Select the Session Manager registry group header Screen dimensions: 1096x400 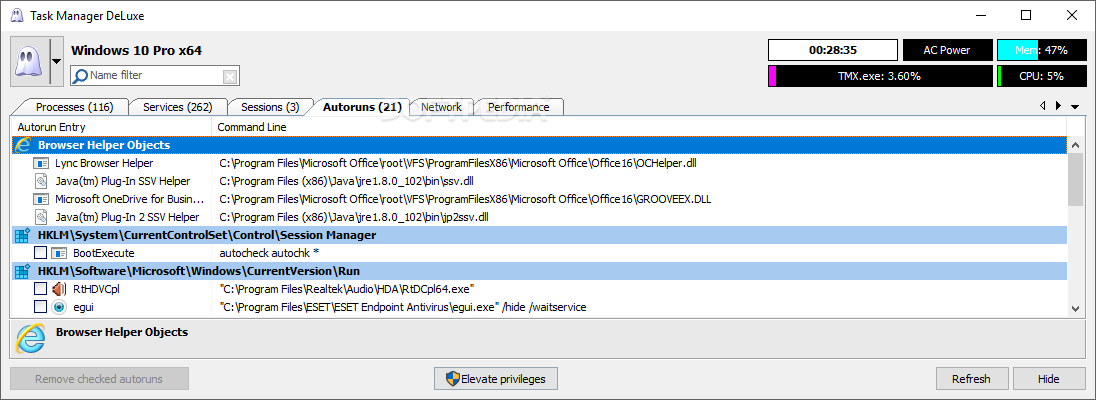[539, 235]
